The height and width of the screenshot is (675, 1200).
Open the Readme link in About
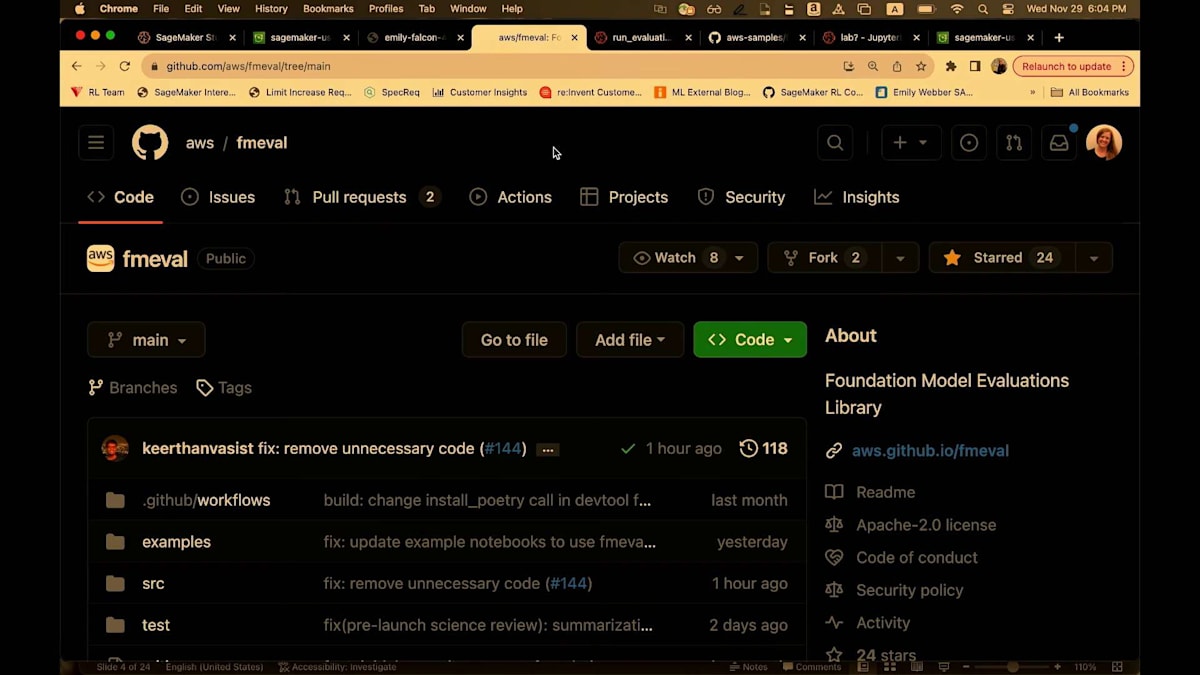point(885,492)
